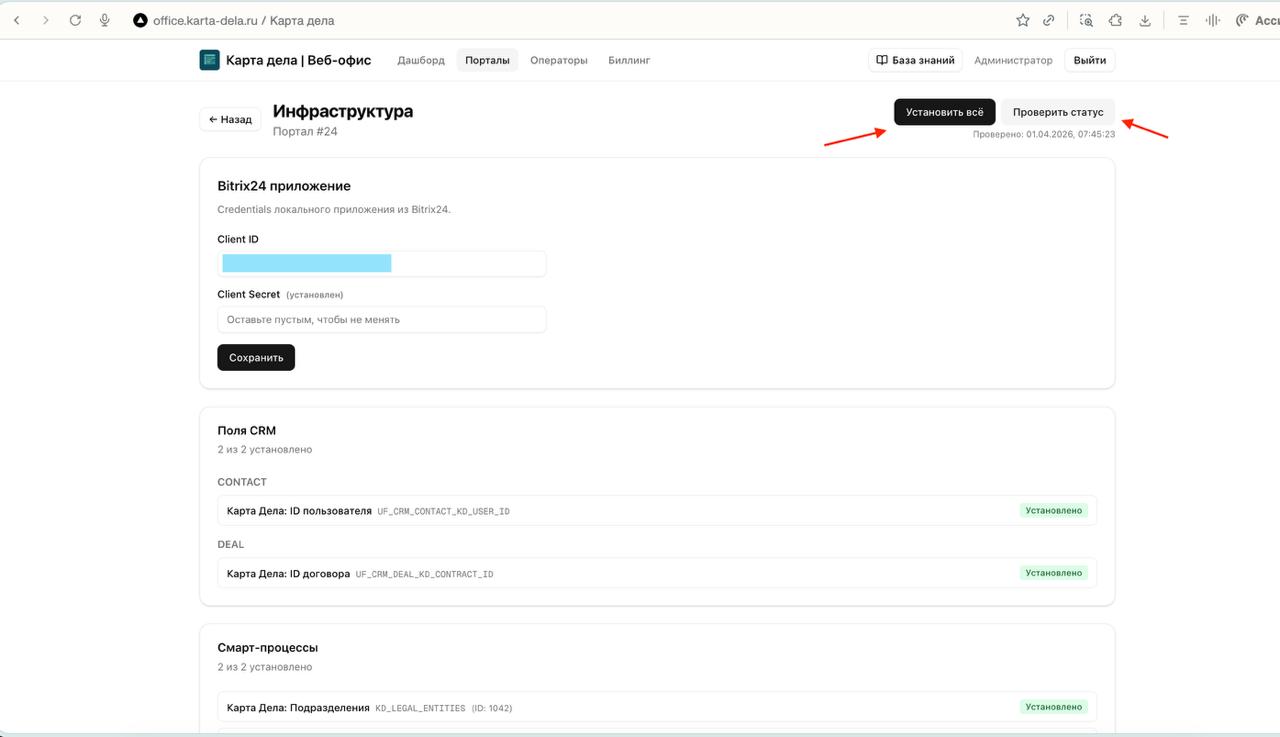Viewport: 1280px width, 737px height.
Task: Click the microphone icon in browser toolbar
Action: (104, 20)
